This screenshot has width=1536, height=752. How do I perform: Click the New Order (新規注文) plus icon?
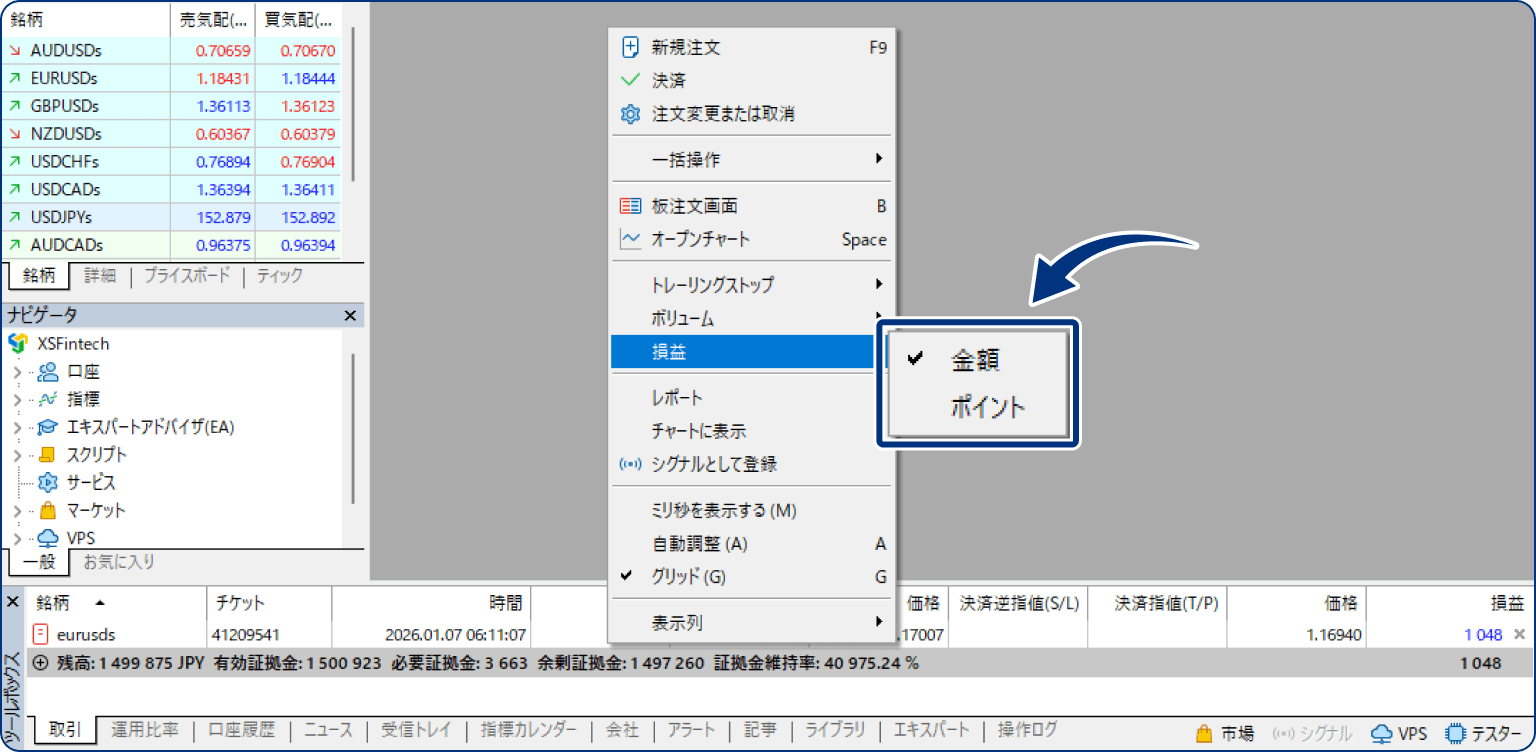pos(630,47)
